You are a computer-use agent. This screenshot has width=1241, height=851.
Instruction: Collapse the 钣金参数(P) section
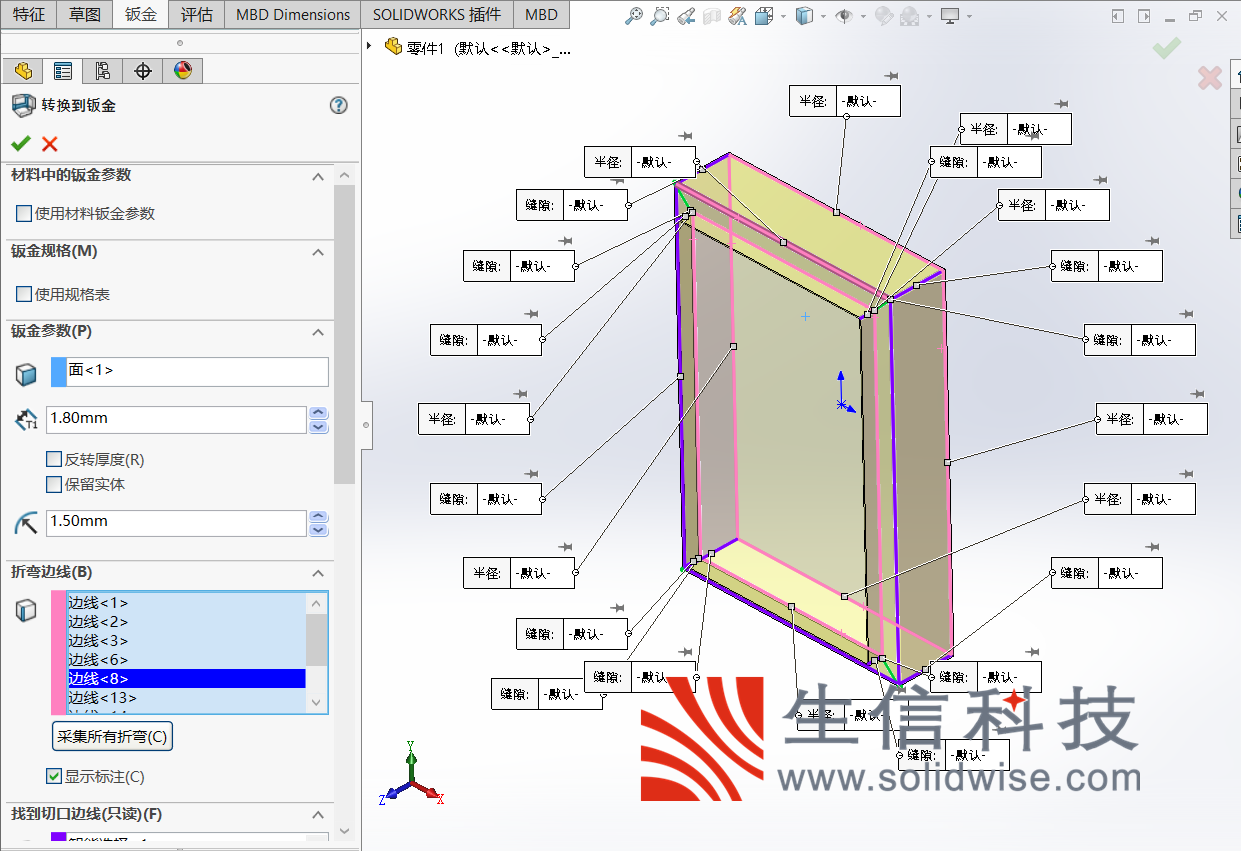pyautogui.click(x=318, y=332)
